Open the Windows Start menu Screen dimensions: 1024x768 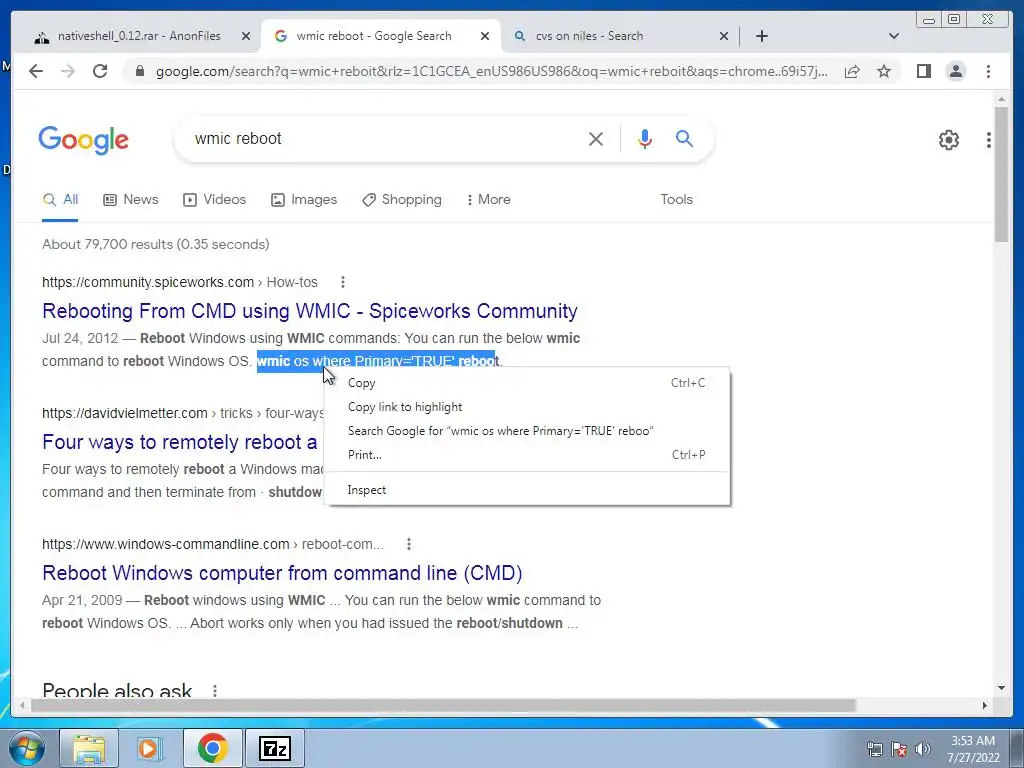pyautogui.click(x=26, y=748)
